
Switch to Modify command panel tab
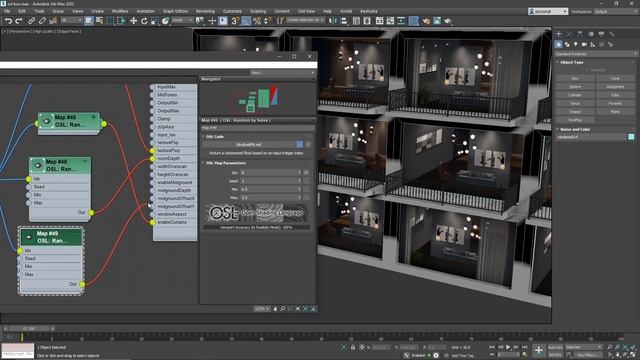569,34
